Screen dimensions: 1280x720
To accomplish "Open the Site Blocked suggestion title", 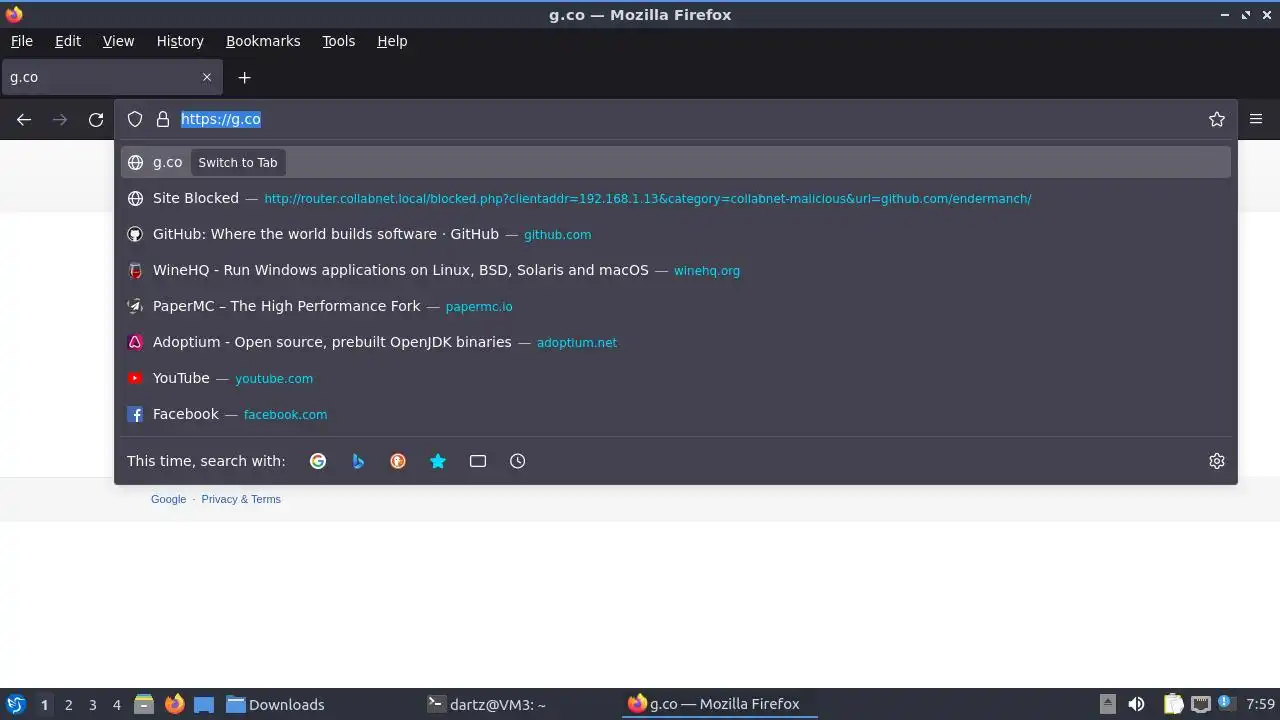I will pyautogui.click(x=196, y=198).
